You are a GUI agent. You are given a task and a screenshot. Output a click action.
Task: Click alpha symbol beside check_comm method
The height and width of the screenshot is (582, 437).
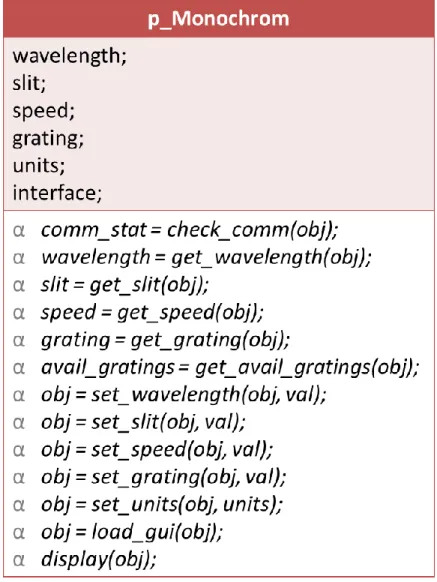(x=19, y=231)
